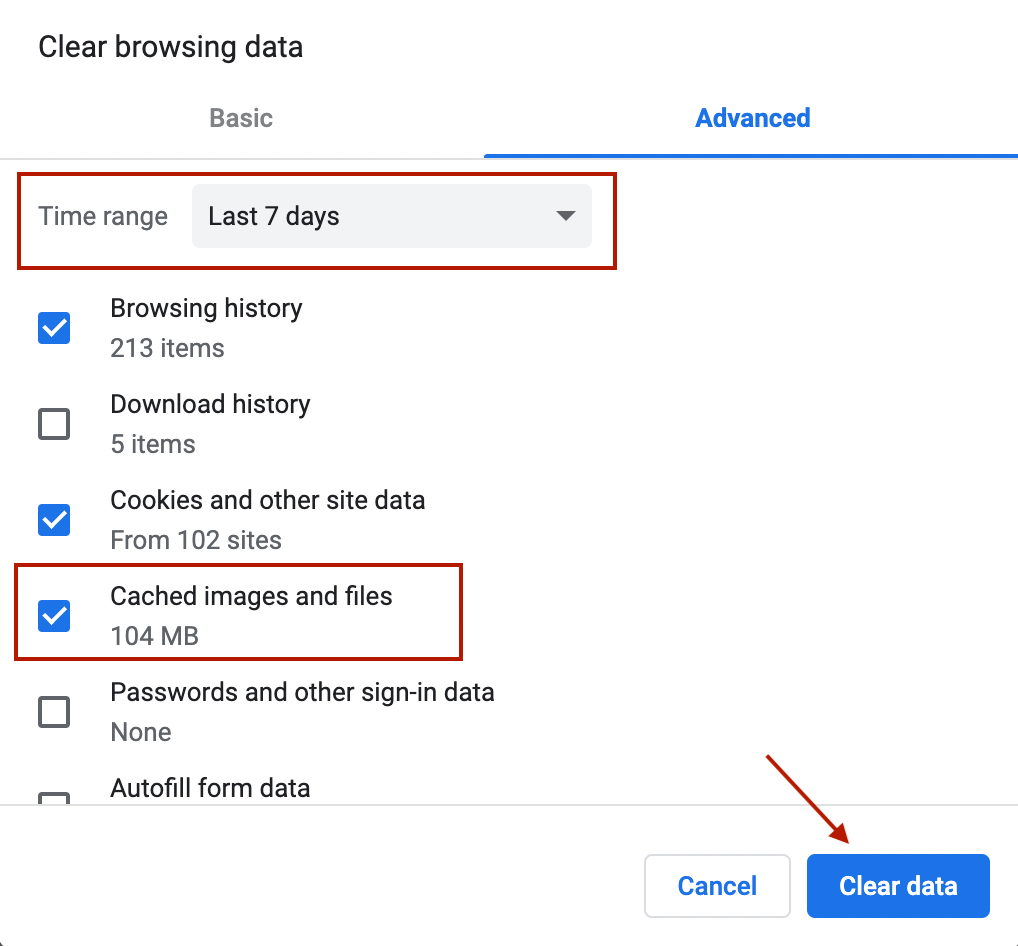
Task: Enable the Download history checkbox
Action: (x=54, y=424)
